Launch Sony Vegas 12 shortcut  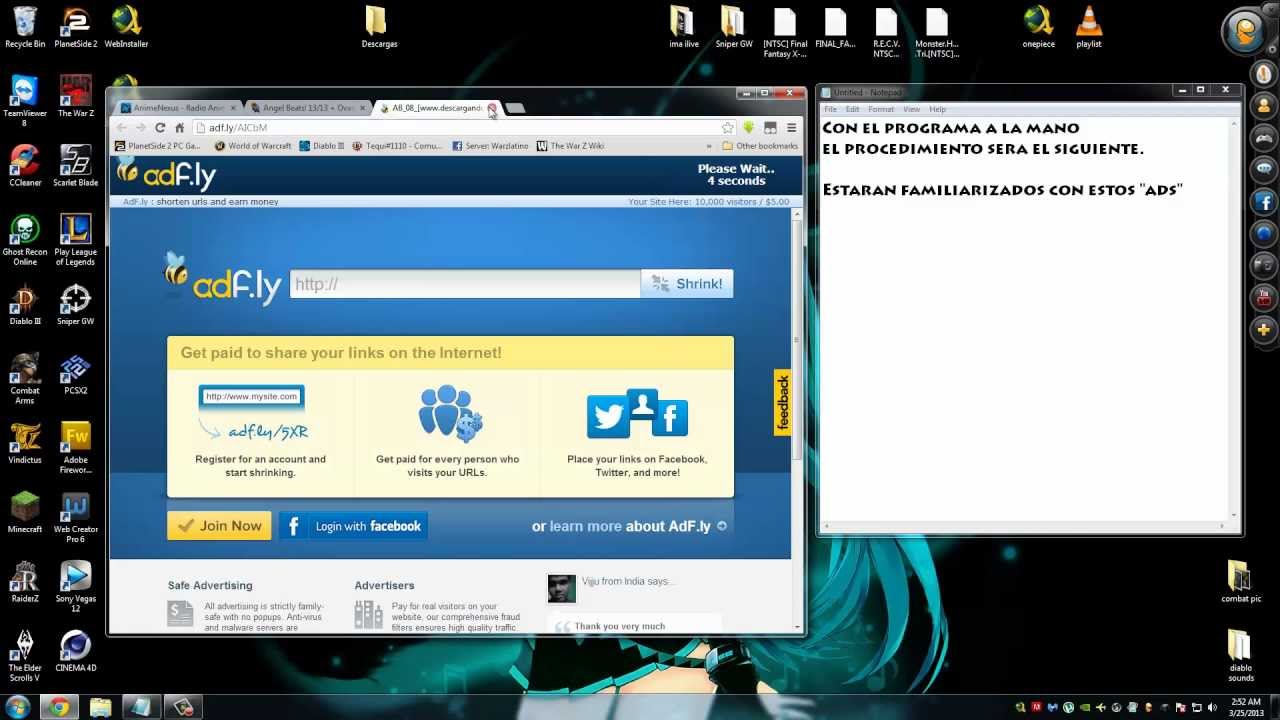(75, 586)
